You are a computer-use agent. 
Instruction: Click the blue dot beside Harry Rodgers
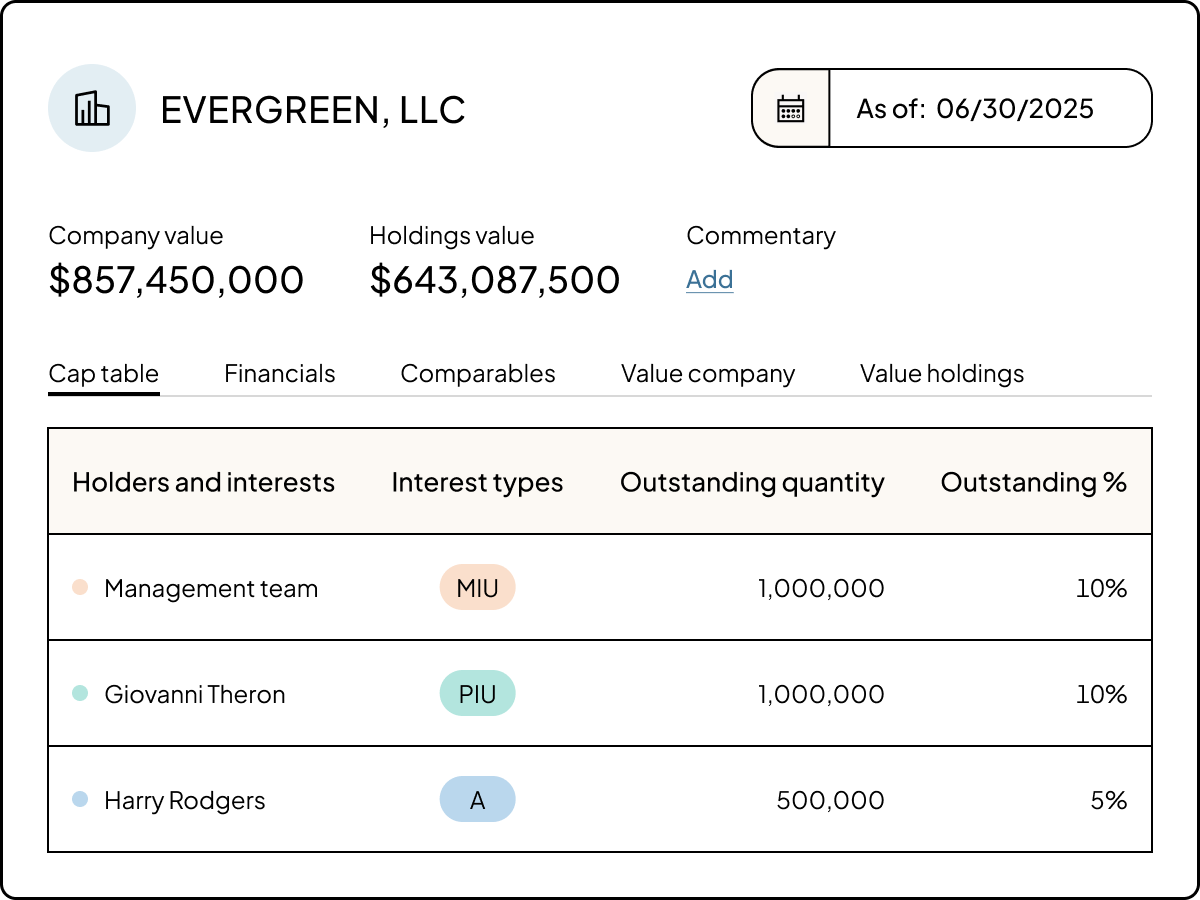tap(80, 799)
